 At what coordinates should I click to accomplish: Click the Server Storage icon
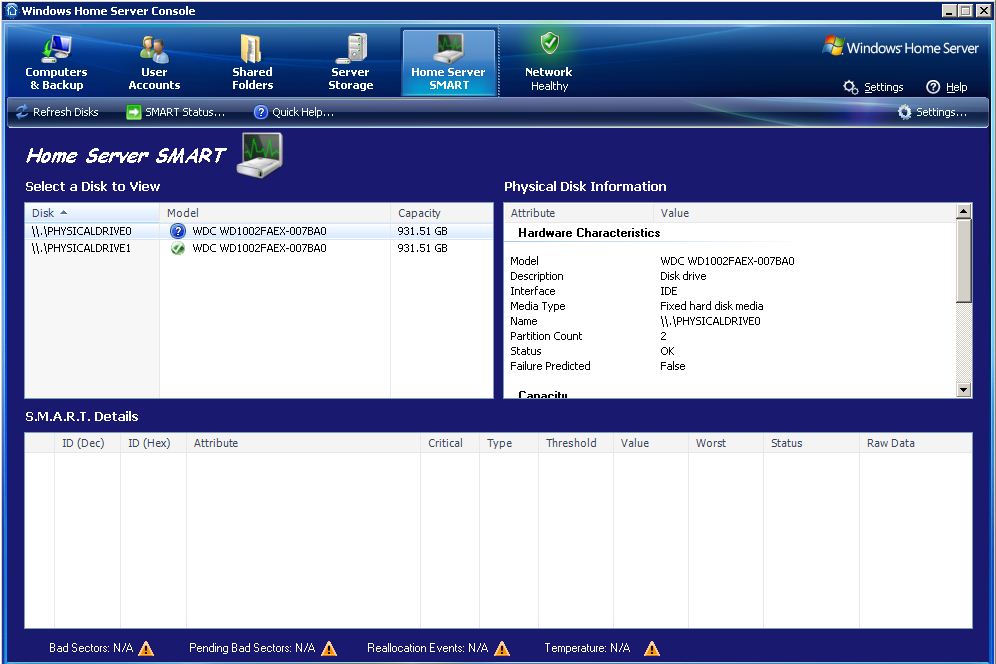[x=350, y=50]
